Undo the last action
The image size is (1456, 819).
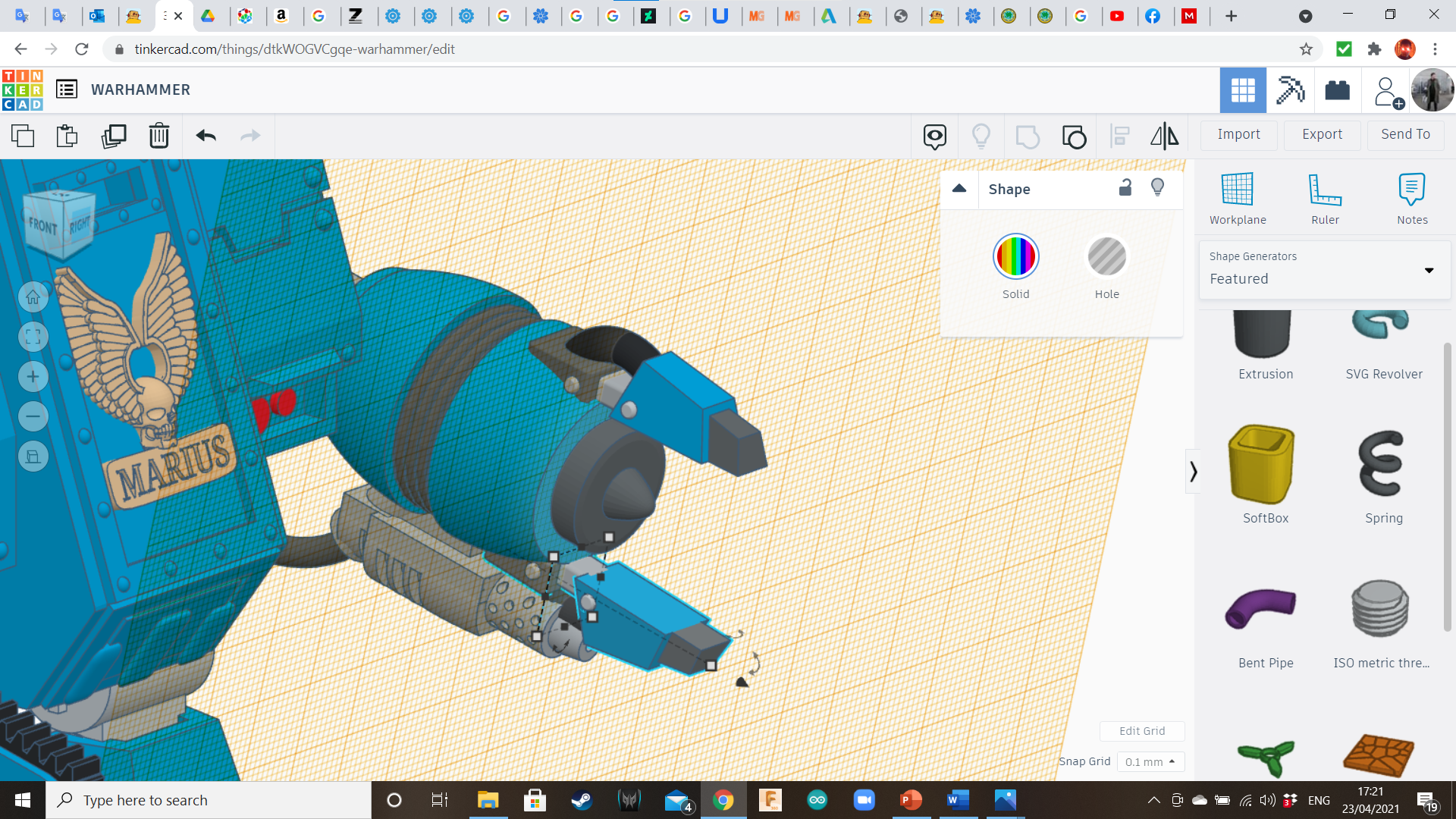point(206,136)
